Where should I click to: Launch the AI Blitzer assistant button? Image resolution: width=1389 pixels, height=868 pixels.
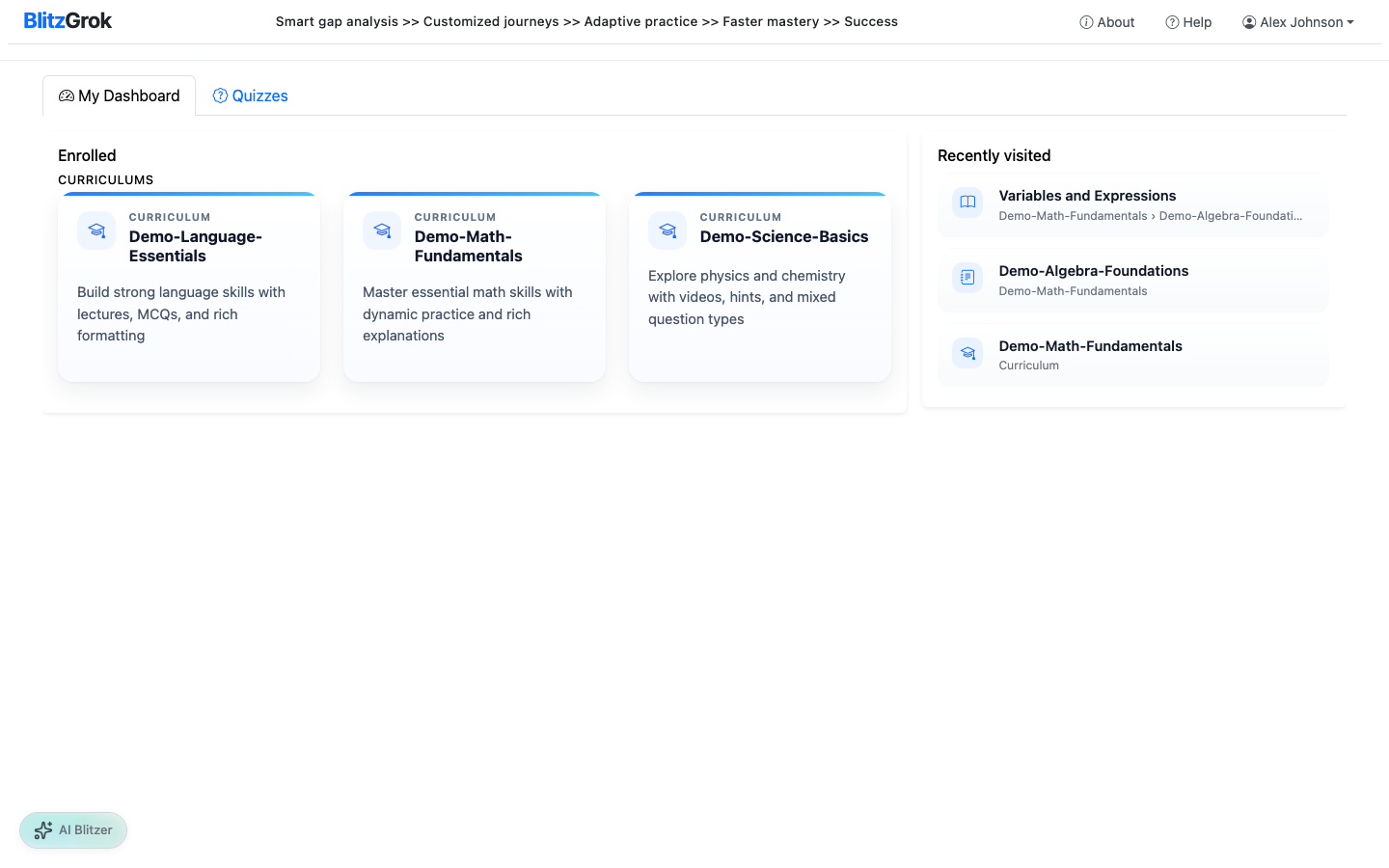coord(73,830)
